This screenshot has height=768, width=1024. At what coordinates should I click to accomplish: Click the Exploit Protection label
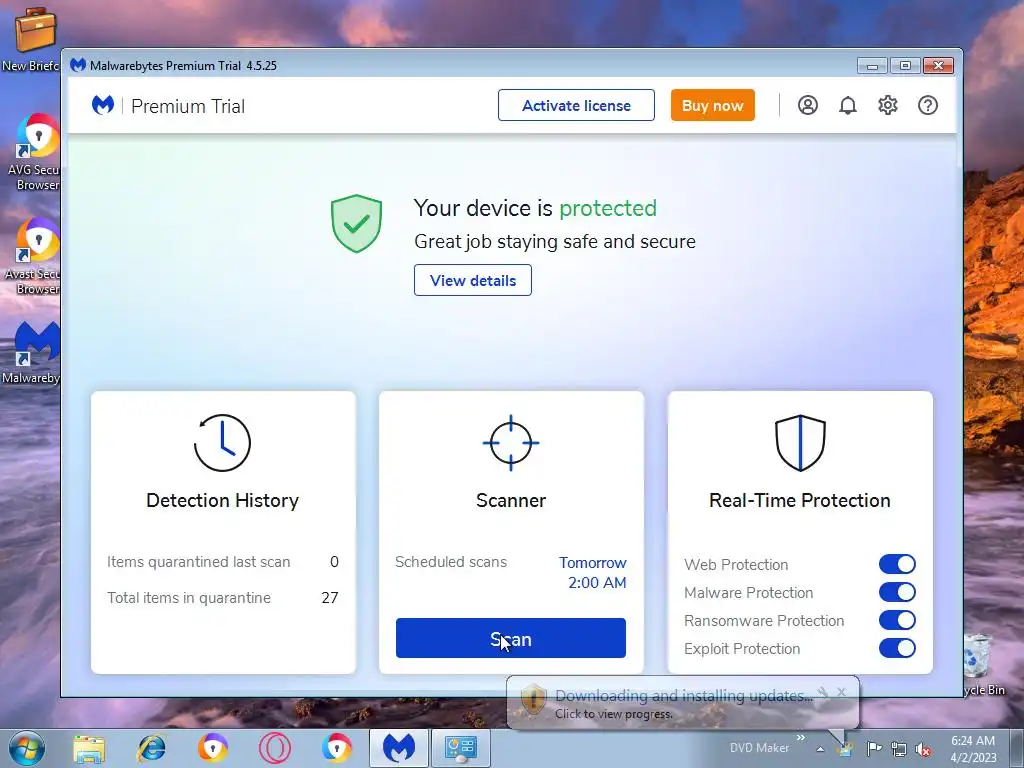(x=742, y=648)
